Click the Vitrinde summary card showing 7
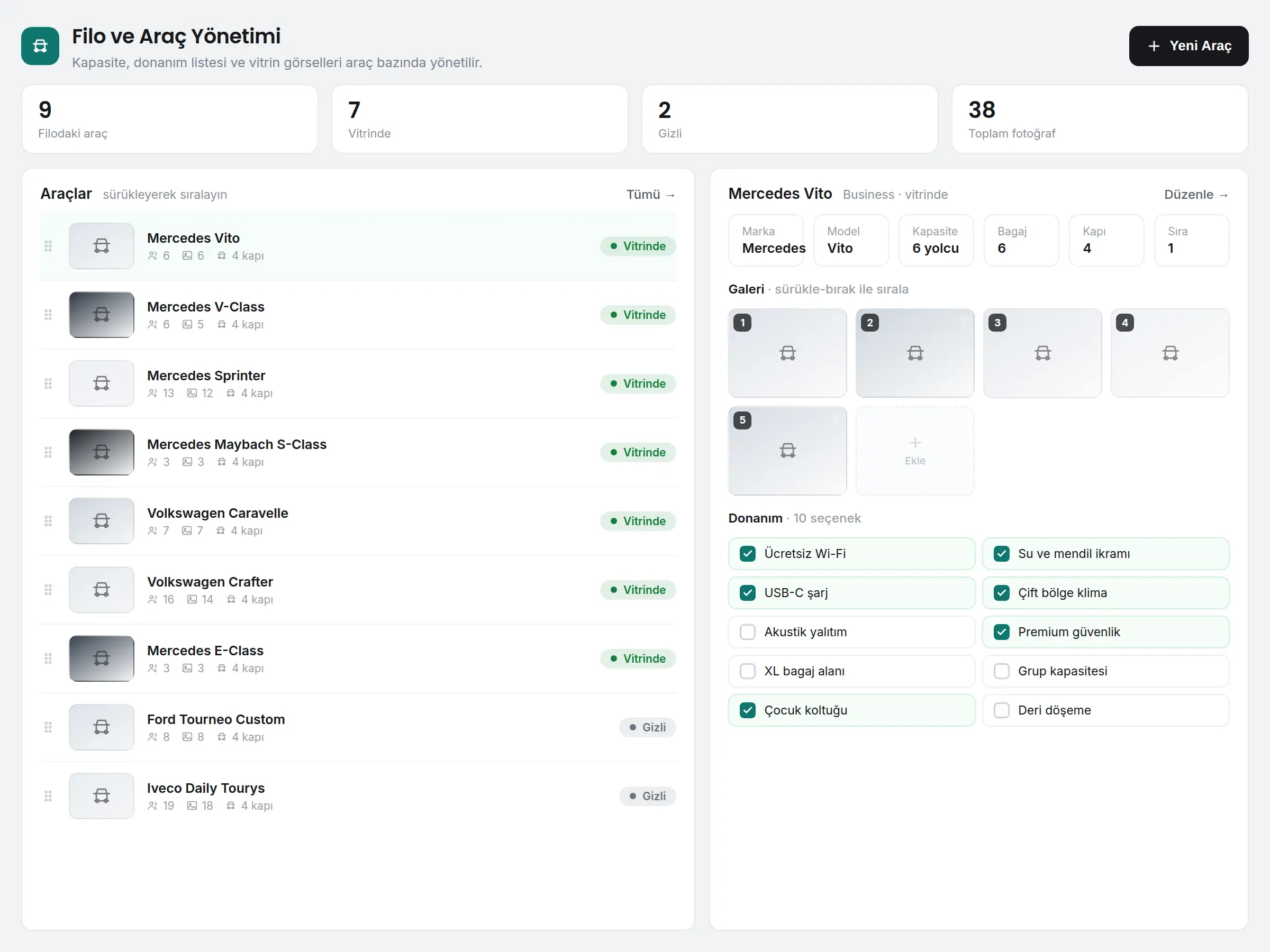 point(479,120)
